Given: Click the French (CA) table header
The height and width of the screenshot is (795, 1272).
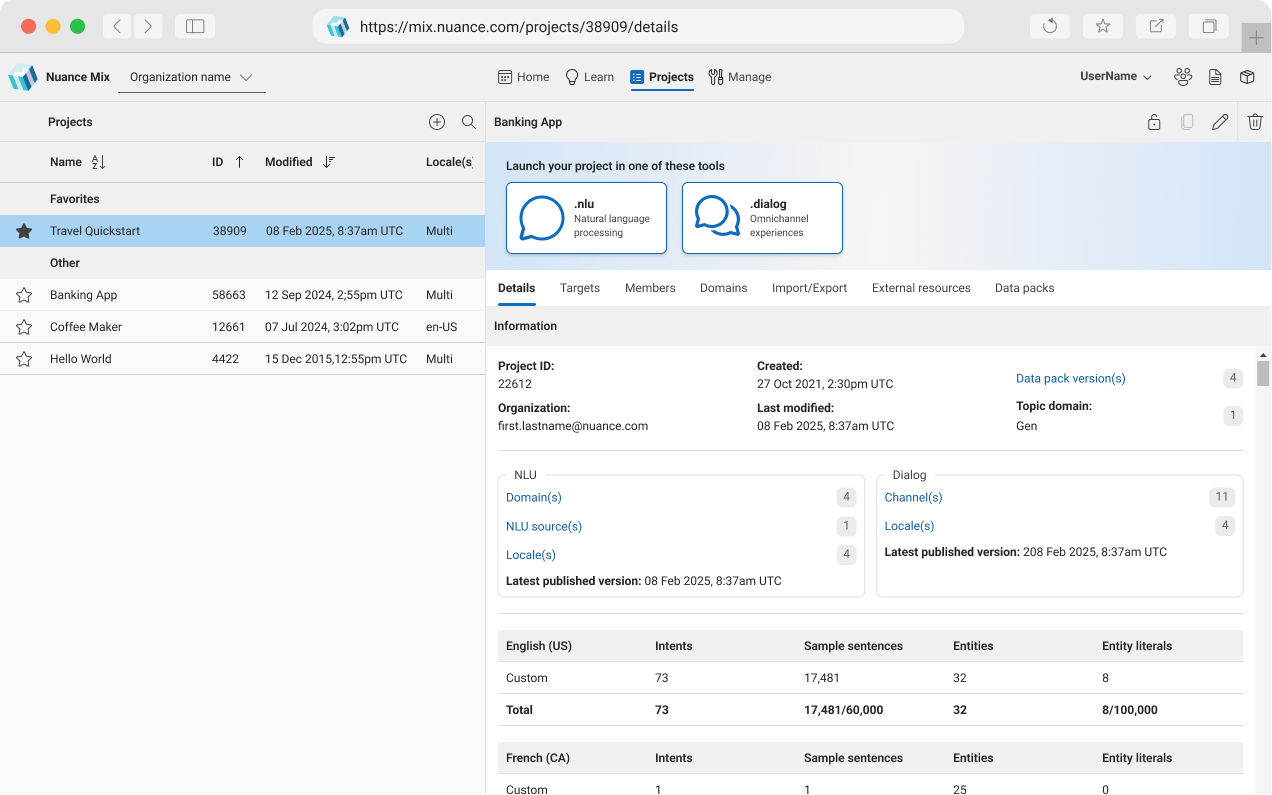Looking at the screenshot, I should click(x=538, y=758).
